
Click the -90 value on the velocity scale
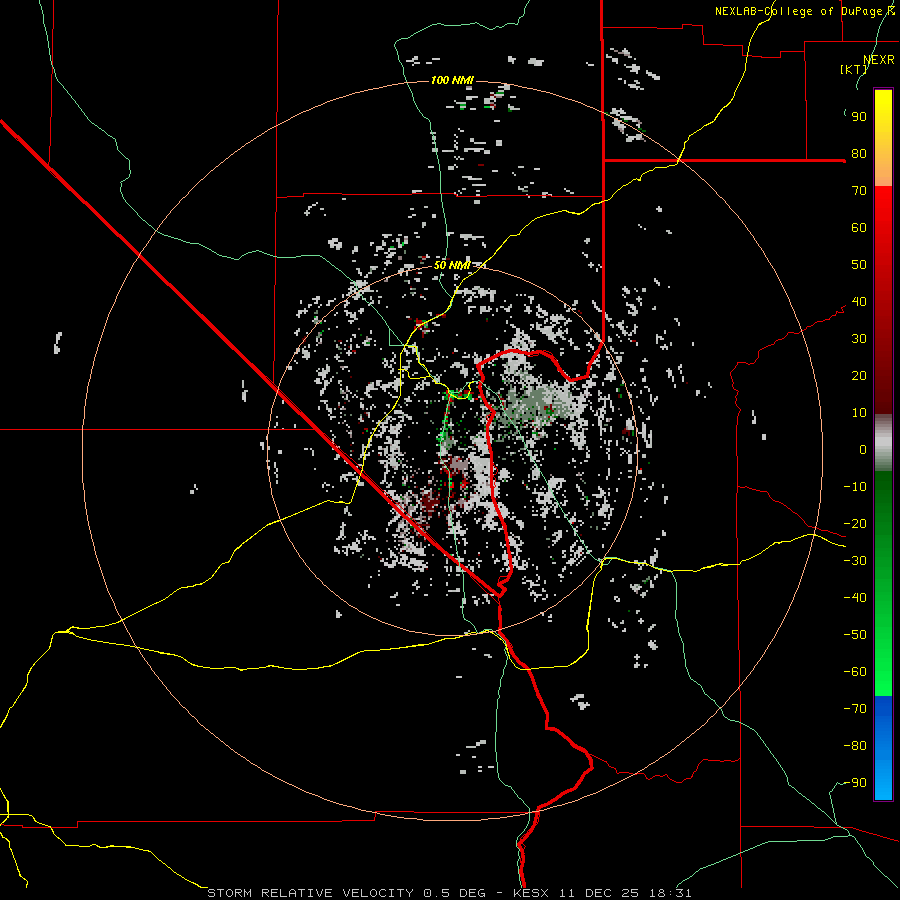(x=855, y=783)
